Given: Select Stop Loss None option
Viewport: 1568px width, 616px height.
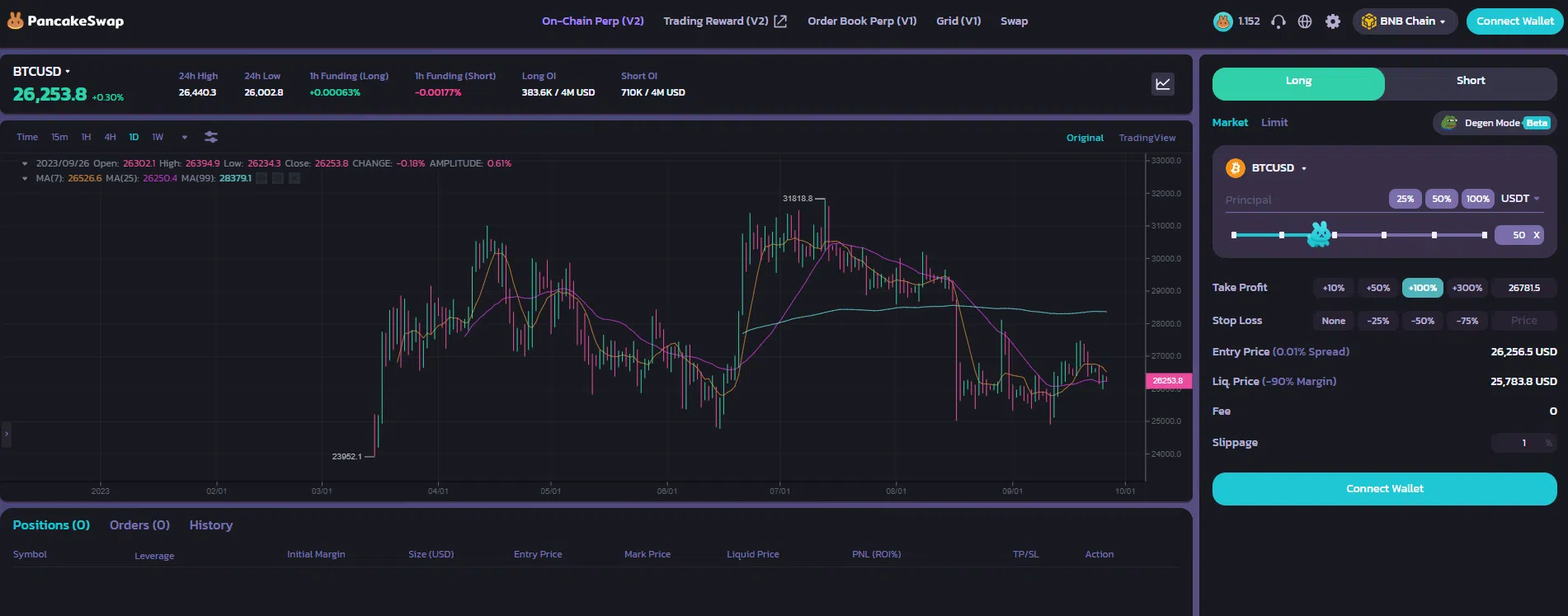Looking at the screenshot, I should click(1333, 321).
